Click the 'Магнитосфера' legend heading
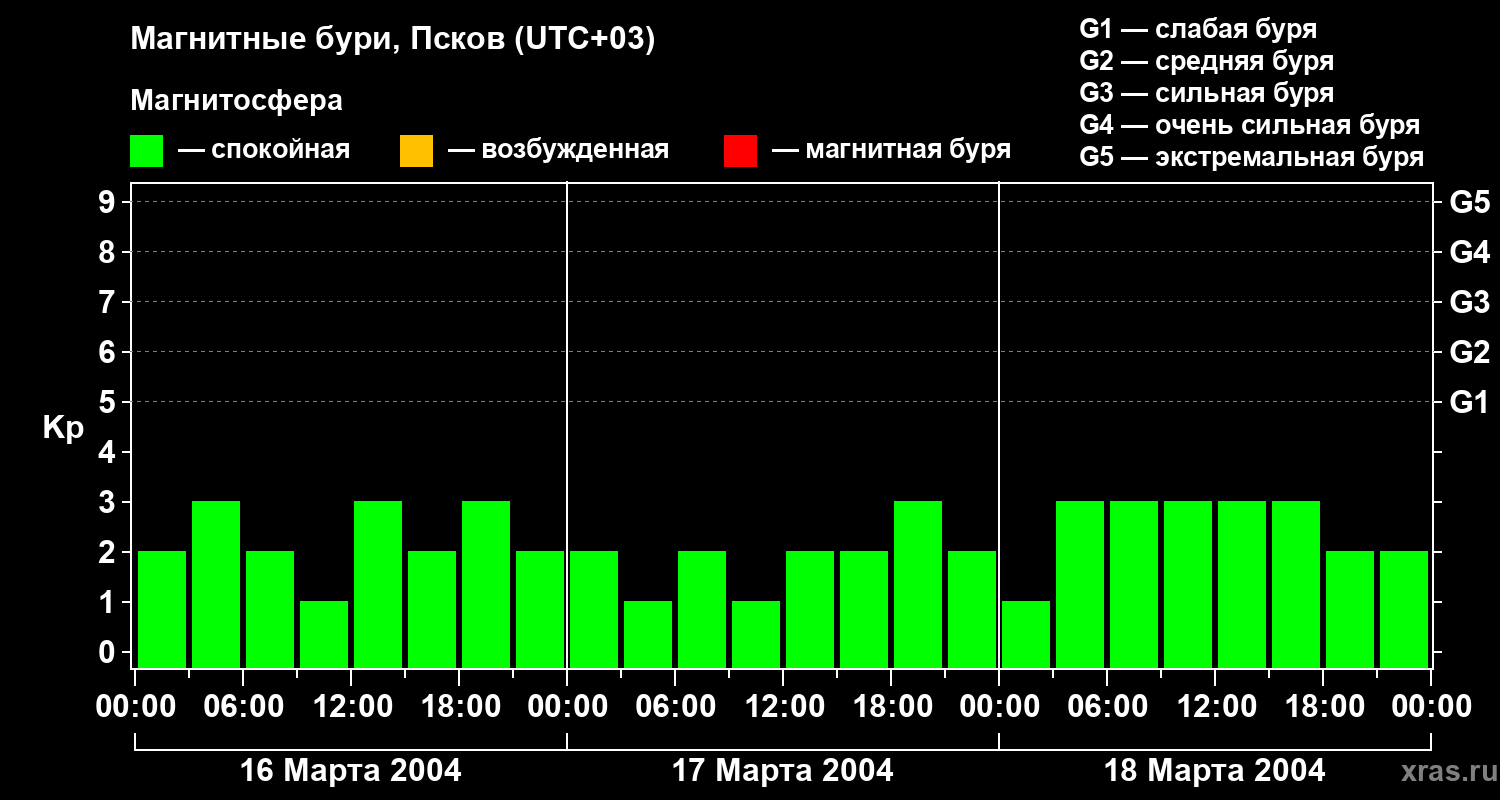 236,101
